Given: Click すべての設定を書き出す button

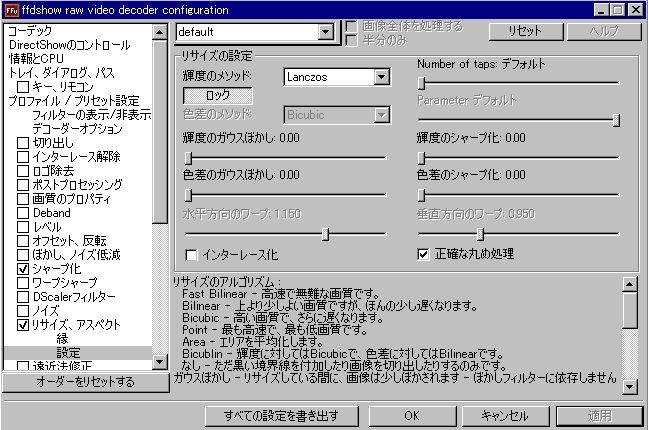Looking at the screenshot, I should tap(281, 416).
